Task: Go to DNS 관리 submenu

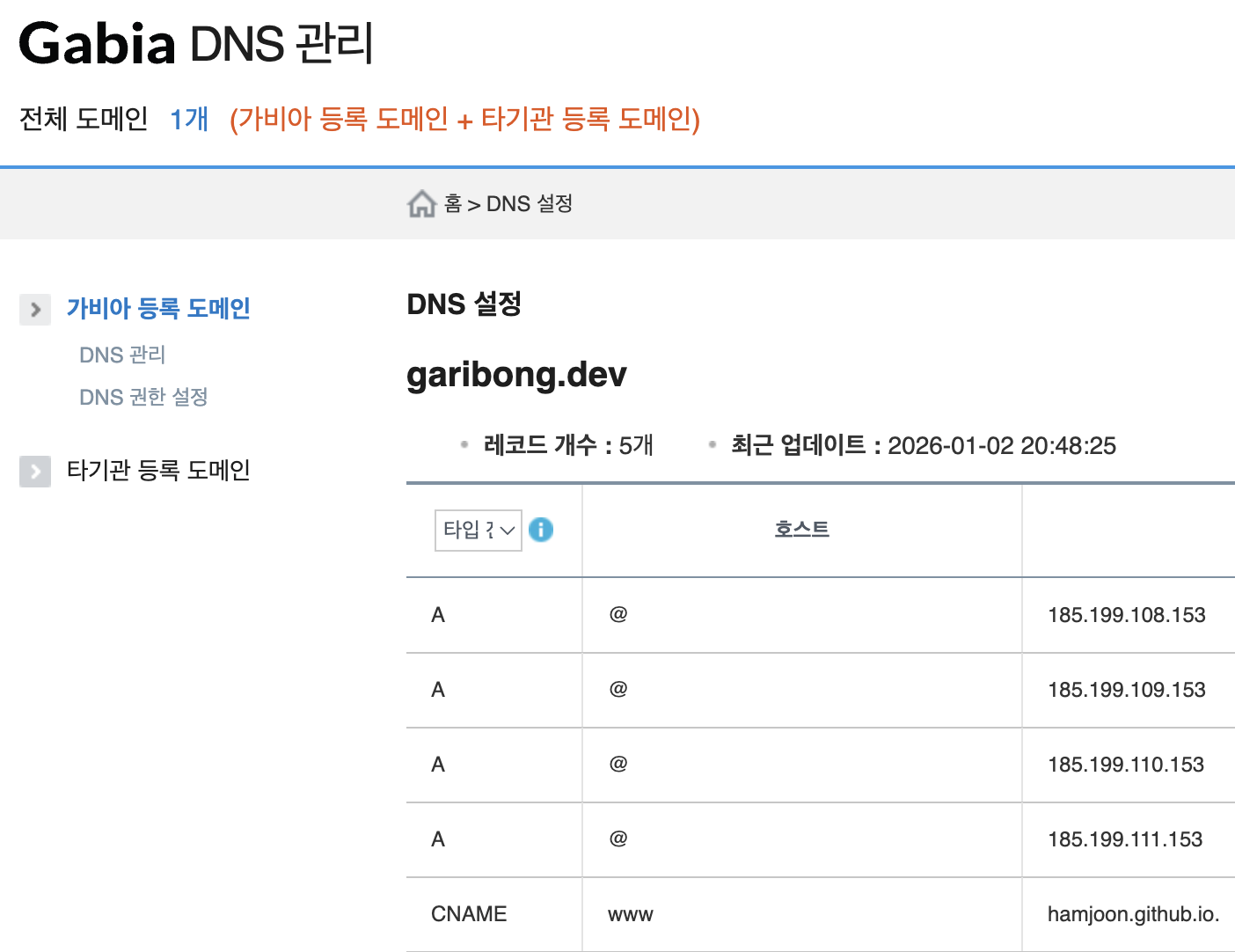Action: tap(122, 355)
